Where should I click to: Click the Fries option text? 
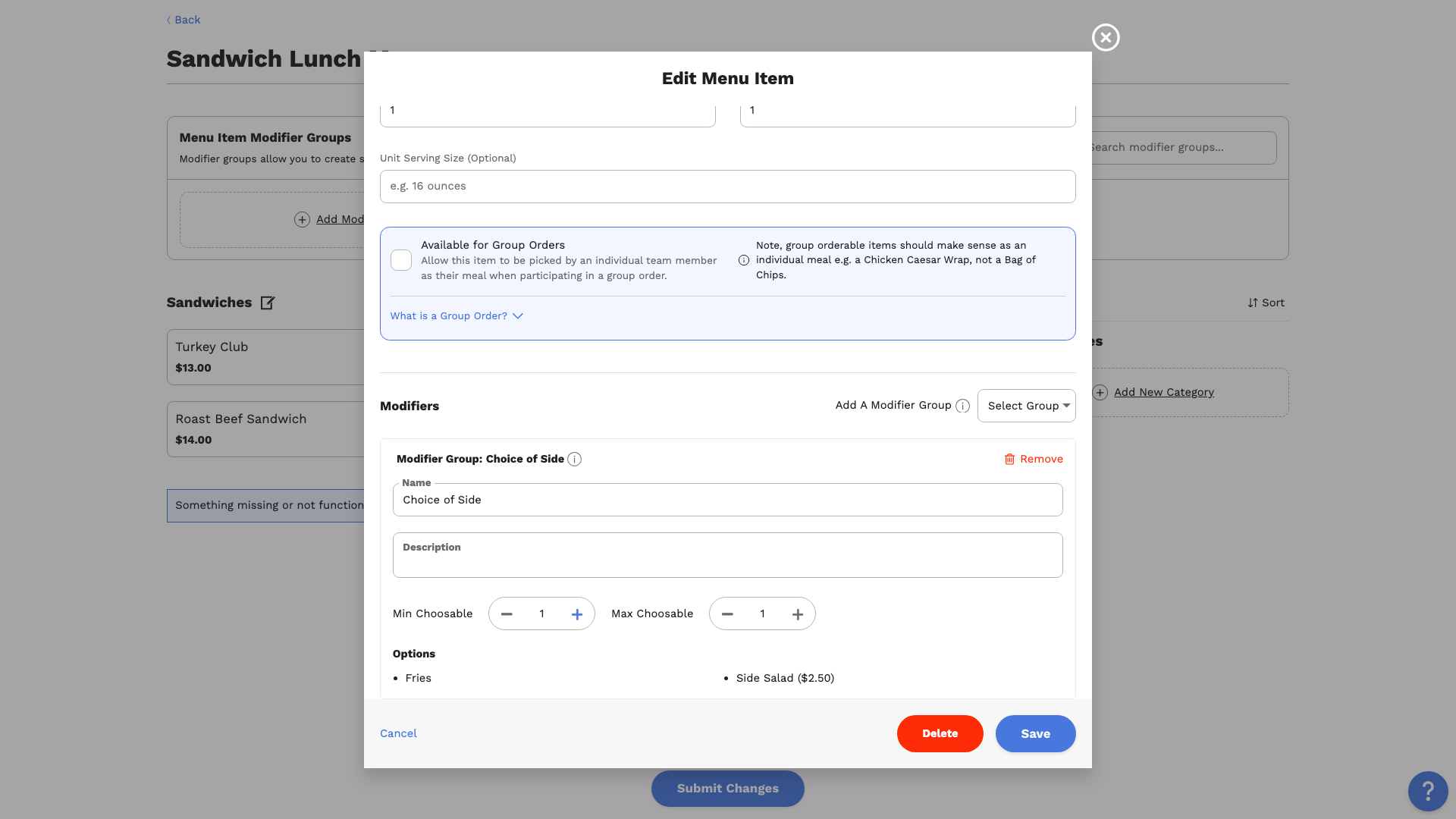[418, 678]
